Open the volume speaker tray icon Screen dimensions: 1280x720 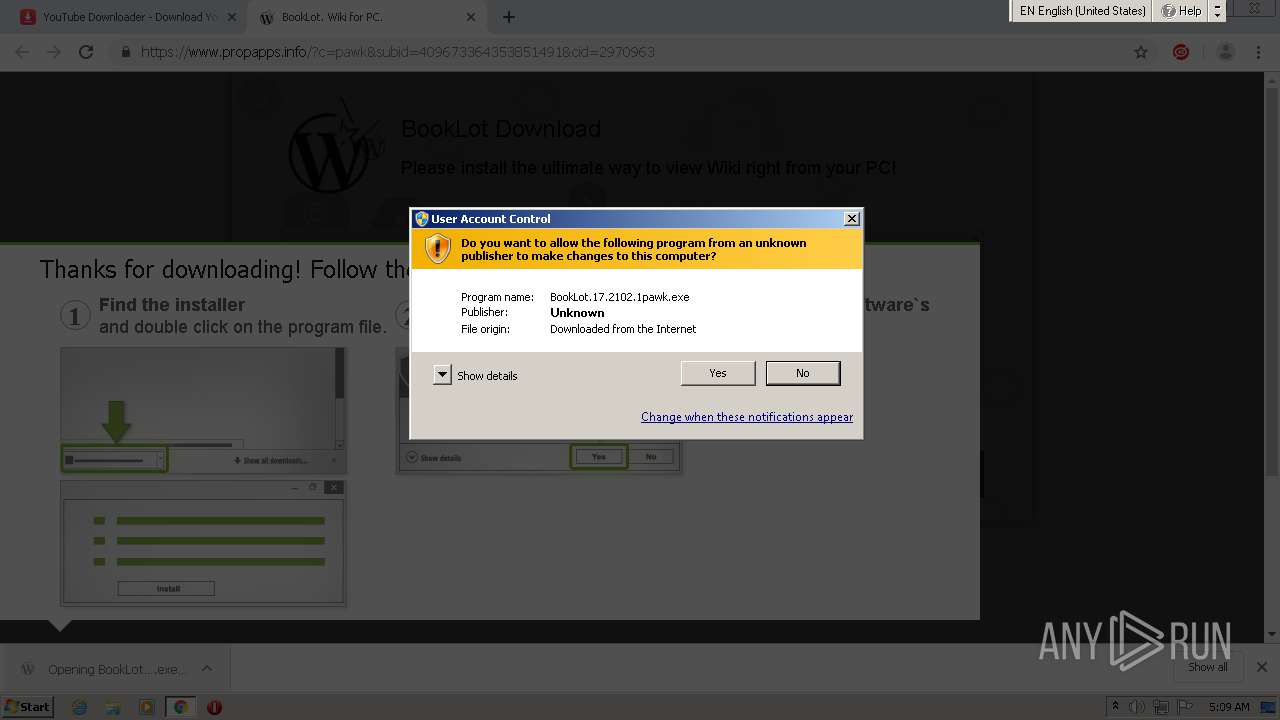[1139, 707]
